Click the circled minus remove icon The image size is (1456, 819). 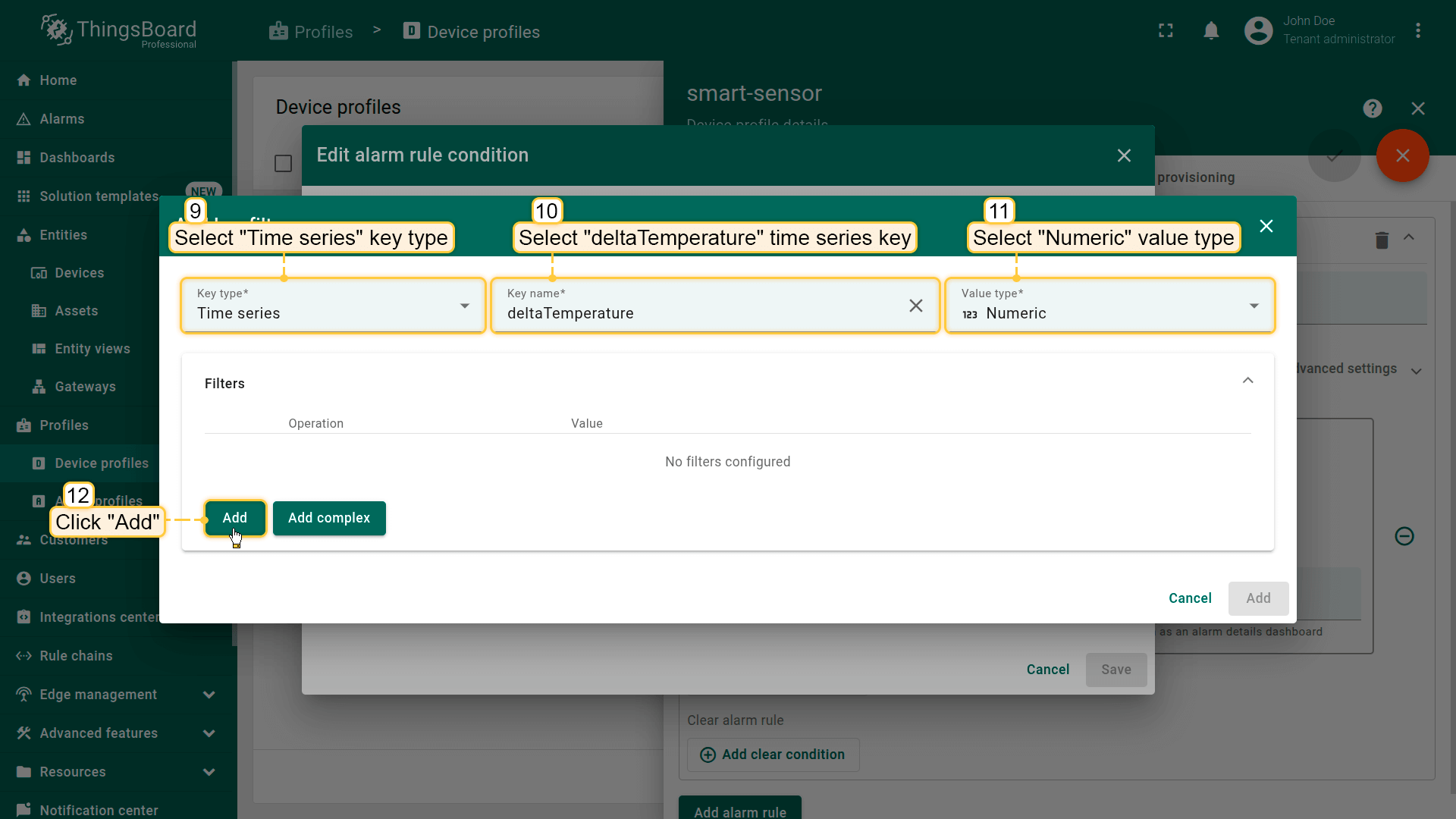(x=1404, y=536)
